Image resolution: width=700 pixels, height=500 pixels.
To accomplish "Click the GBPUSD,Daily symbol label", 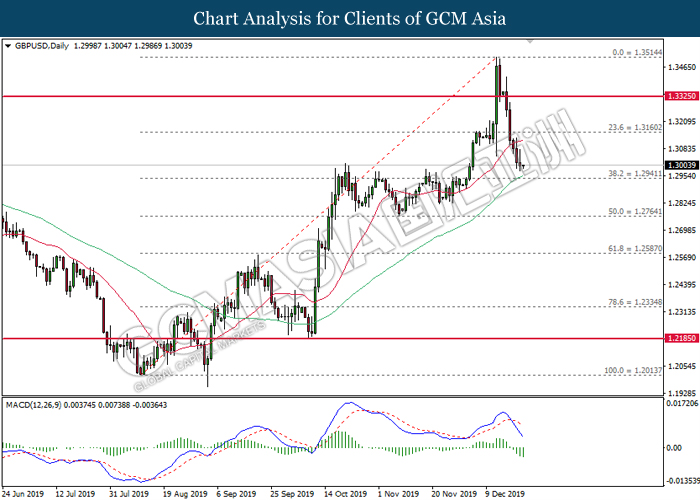I will coord(42,46).
